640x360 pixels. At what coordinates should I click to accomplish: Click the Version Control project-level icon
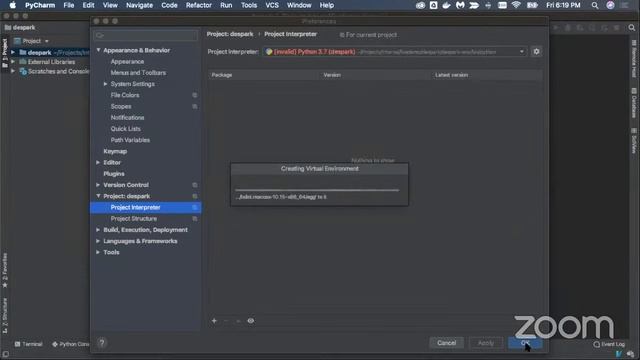coord(195,185)
